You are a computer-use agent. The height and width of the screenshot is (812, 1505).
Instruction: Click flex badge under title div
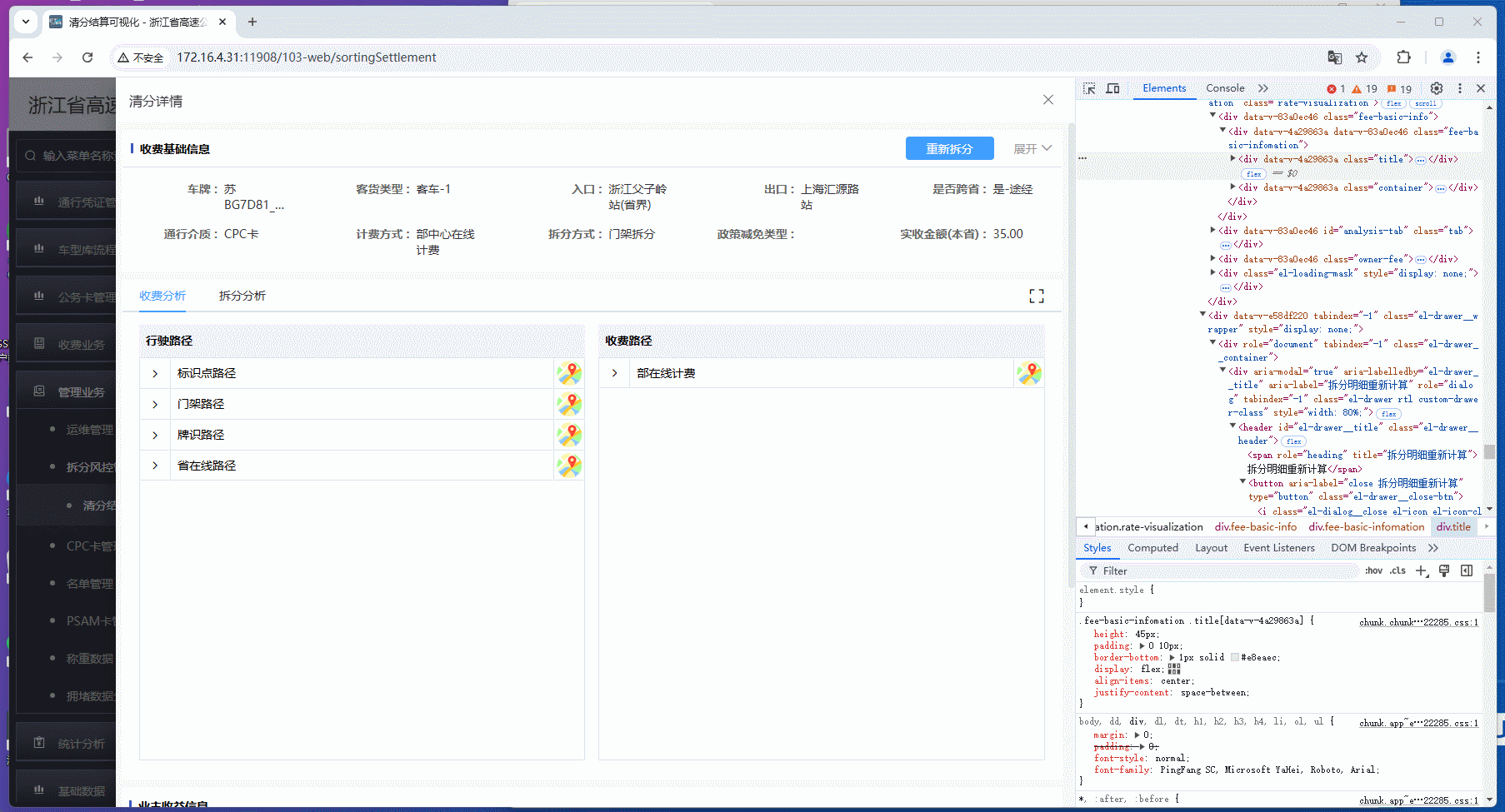pos(1253,174)
